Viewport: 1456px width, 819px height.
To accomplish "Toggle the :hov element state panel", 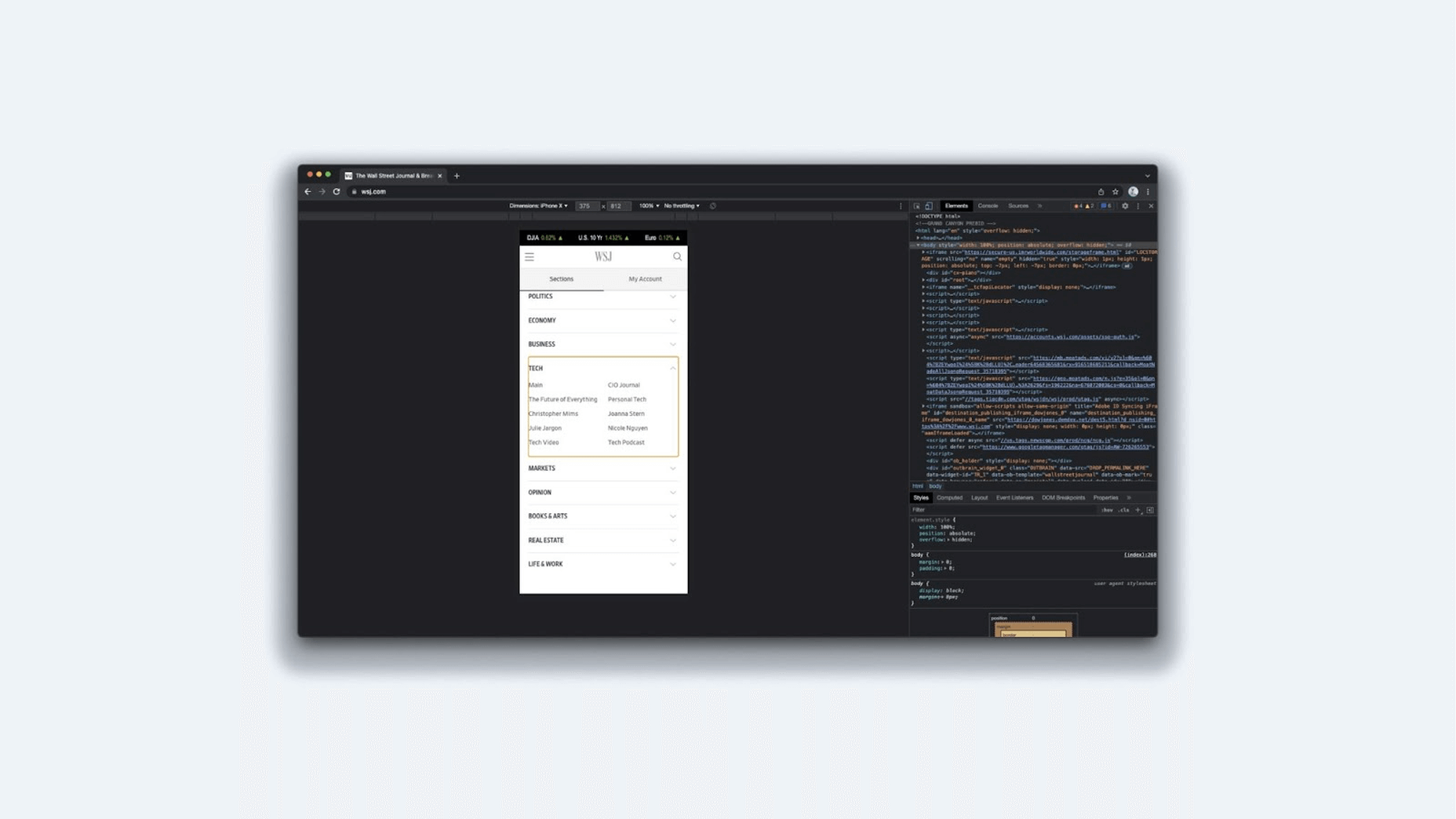I will (x=1107, y=510).
